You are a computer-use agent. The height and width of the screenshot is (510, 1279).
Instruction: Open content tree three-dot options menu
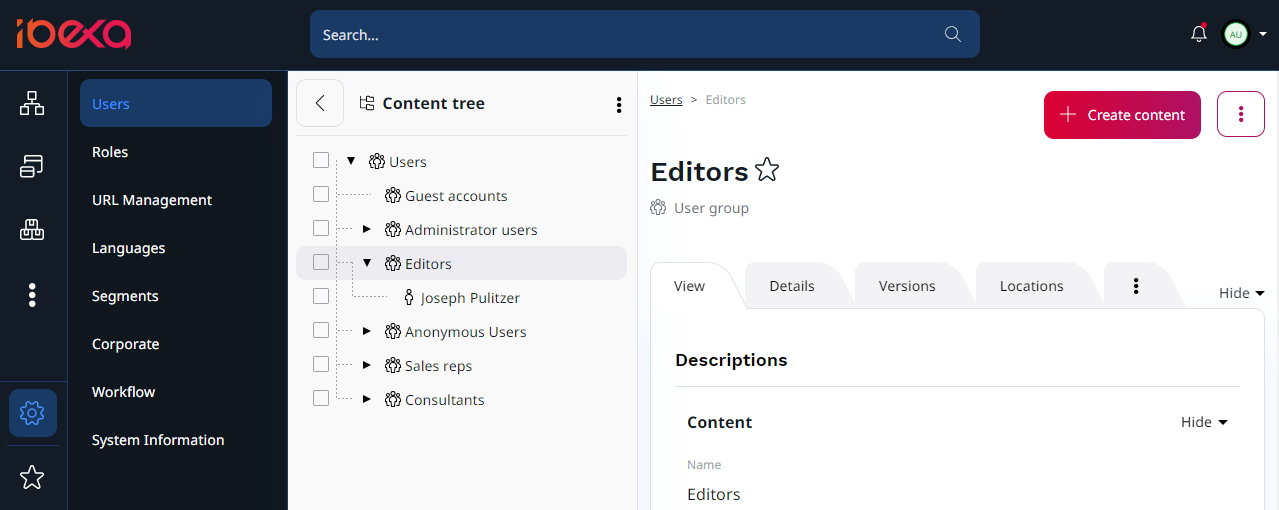point(618,104)
